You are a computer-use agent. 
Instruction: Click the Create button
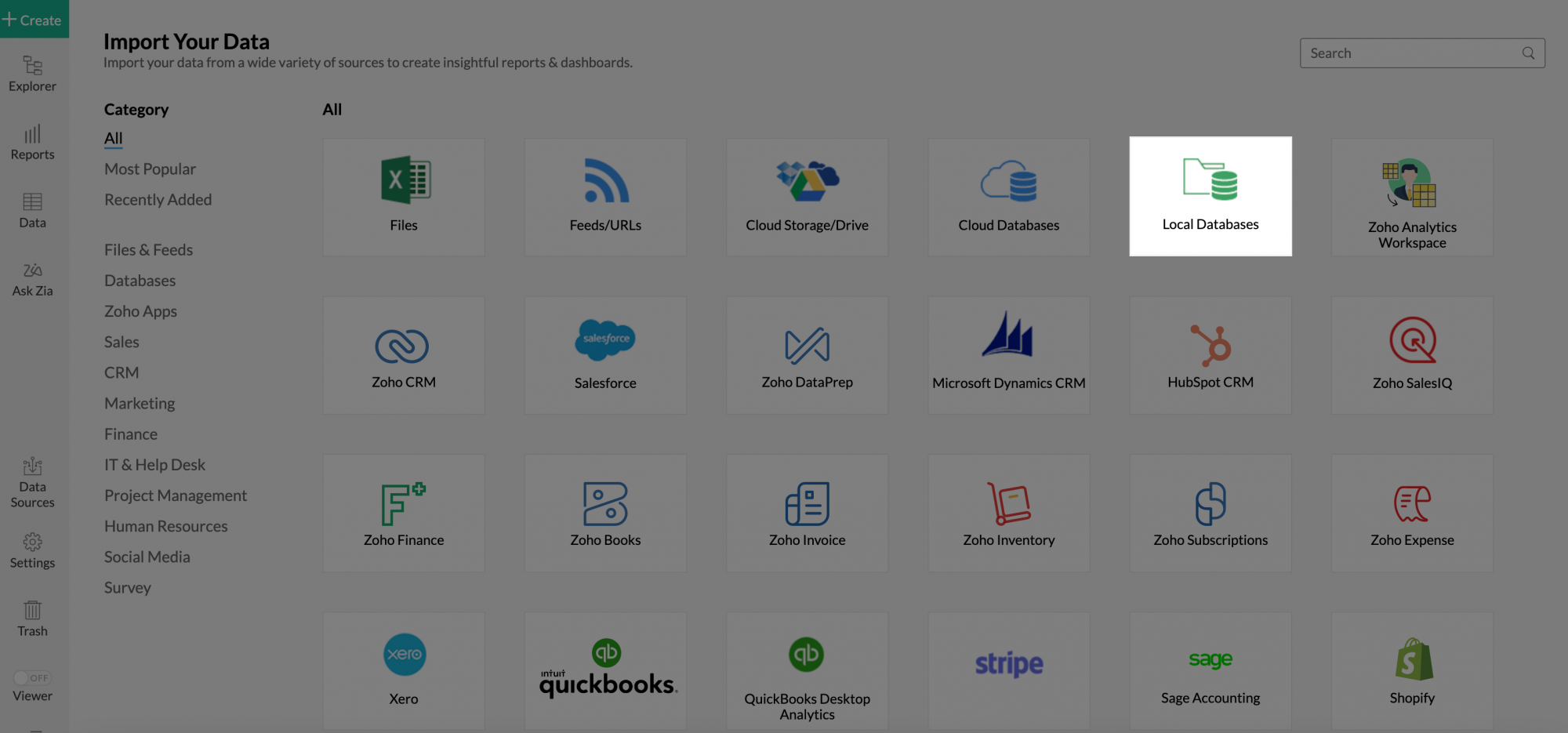(x=32, y=20)
